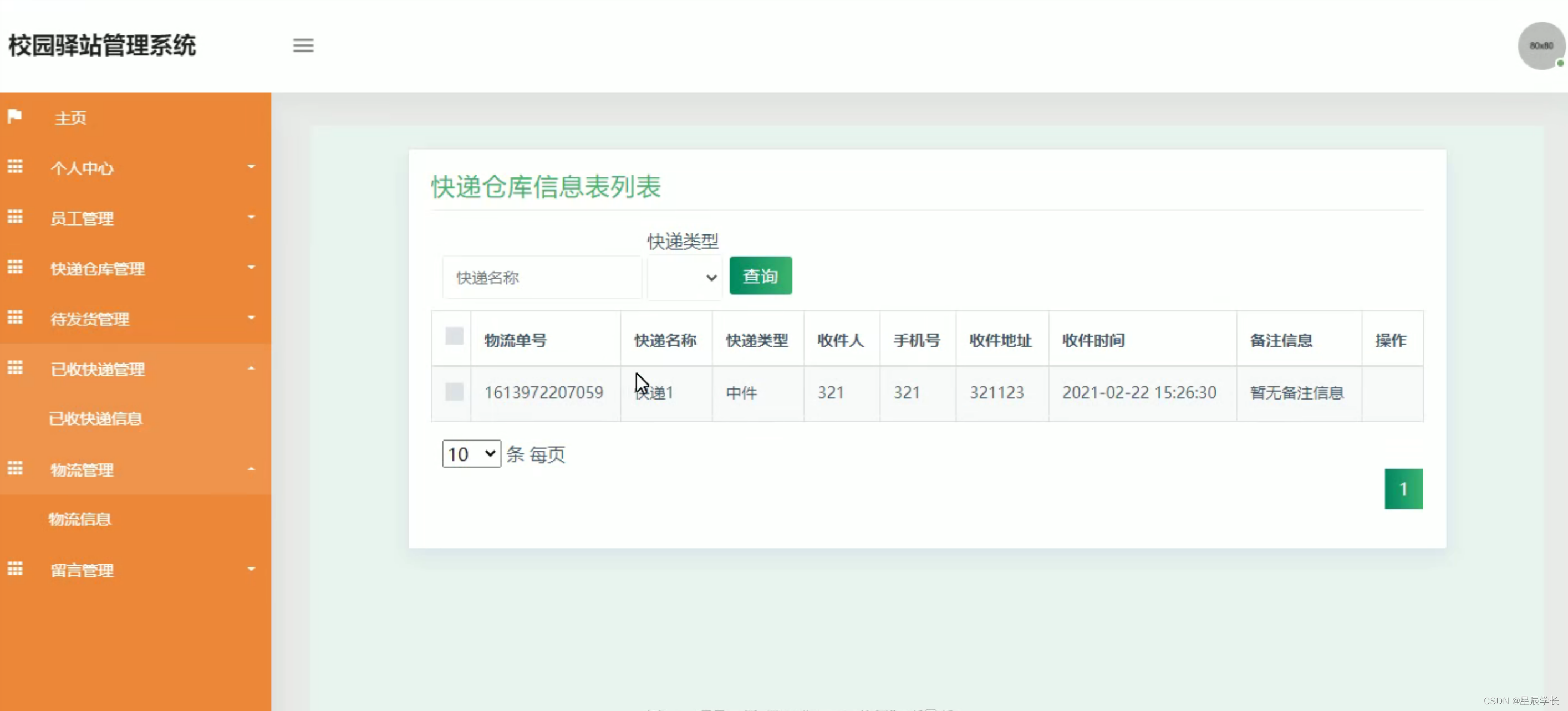Click the grid icon beside 待发货管理
The image size is (1568, 711).
pyautogui.click(x=14, y=318)
